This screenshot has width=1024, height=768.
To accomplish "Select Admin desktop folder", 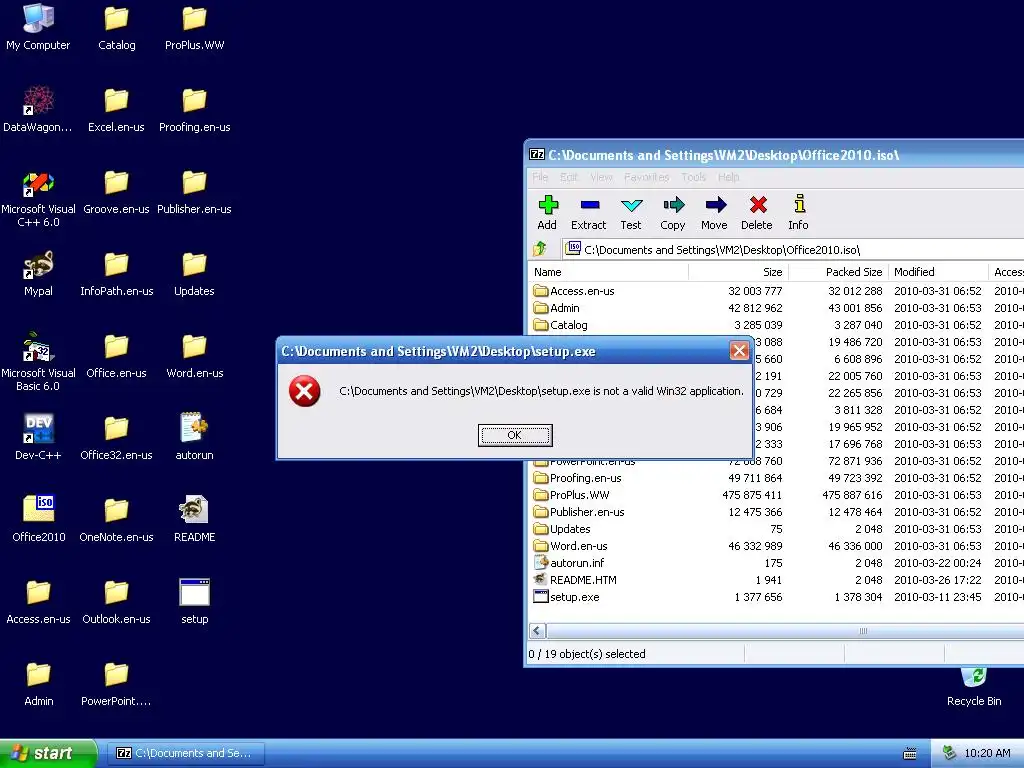I will point(39,682).
